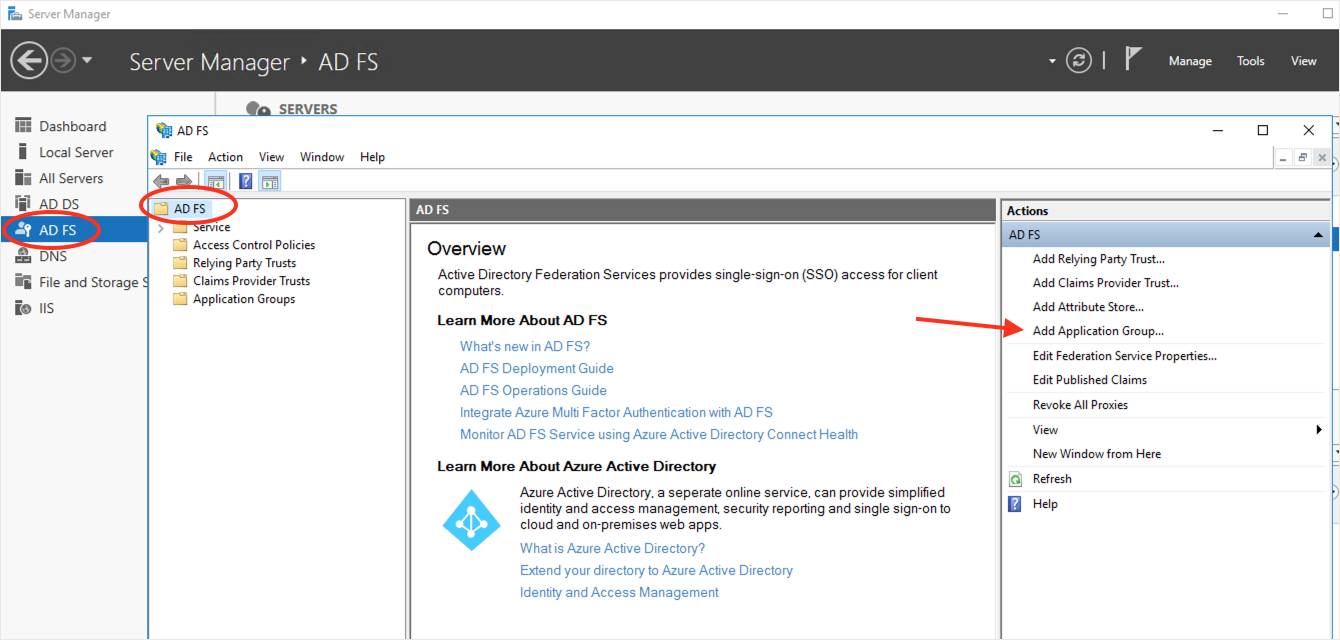
Task: Open the Window menu in AD FS console
Action: pos(322,157)
